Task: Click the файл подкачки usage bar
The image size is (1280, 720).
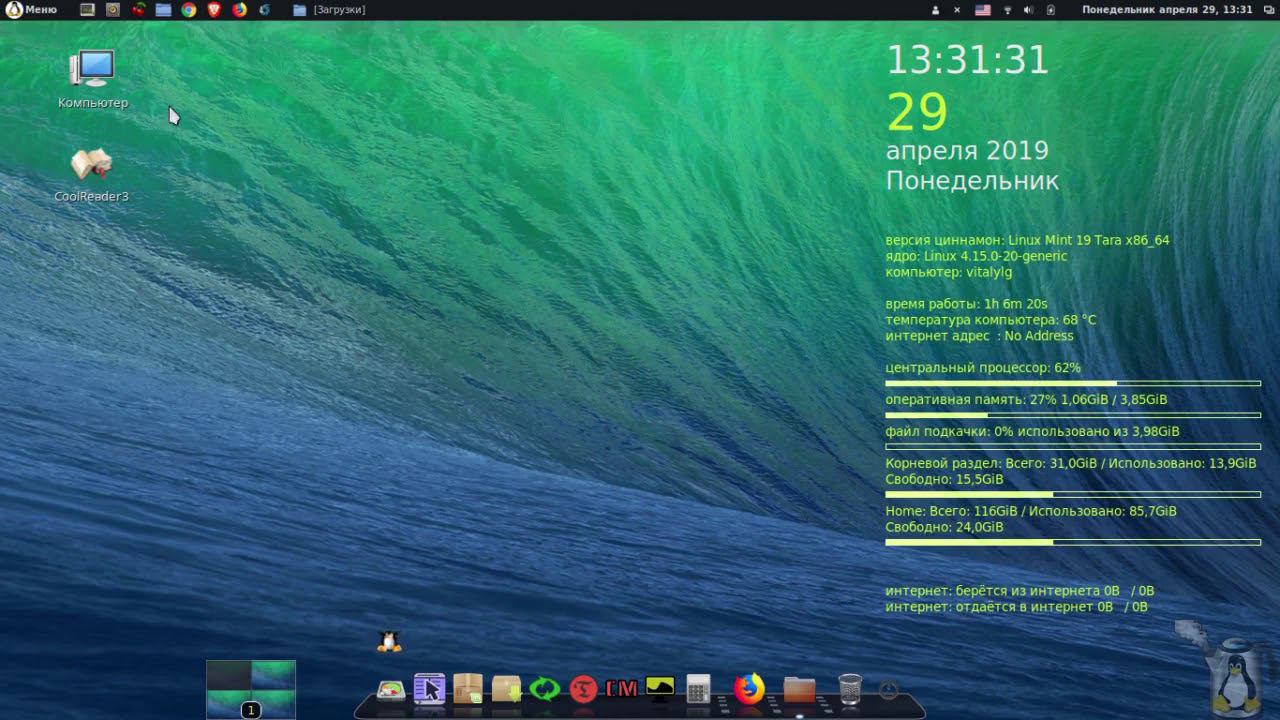Action: (x=1073, y=447)
